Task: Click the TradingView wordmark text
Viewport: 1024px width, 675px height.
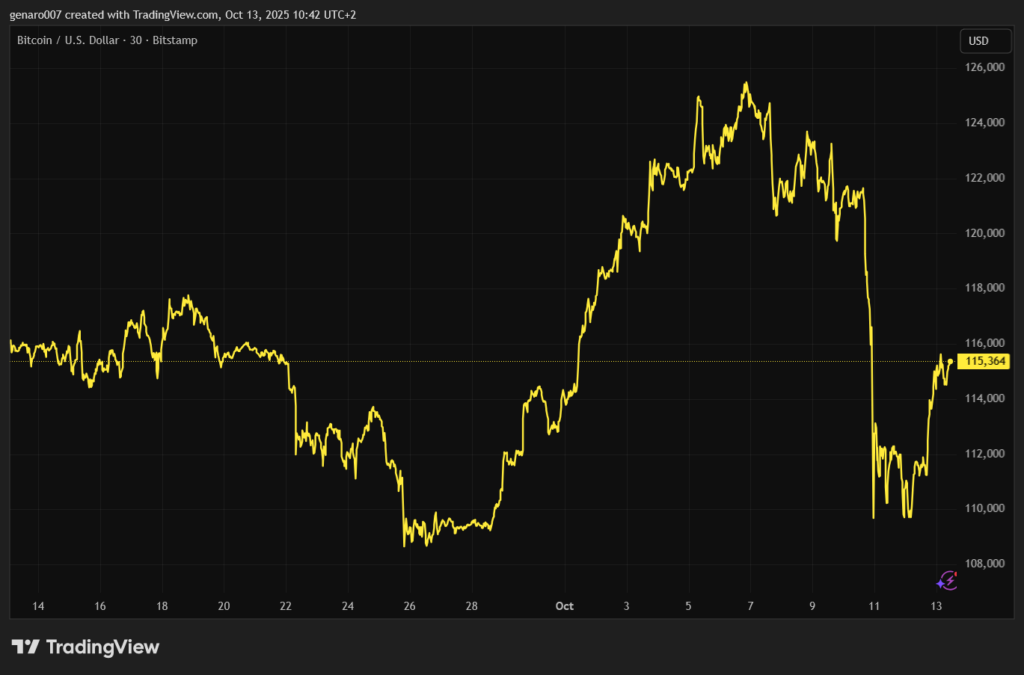Action: (102, 647)
